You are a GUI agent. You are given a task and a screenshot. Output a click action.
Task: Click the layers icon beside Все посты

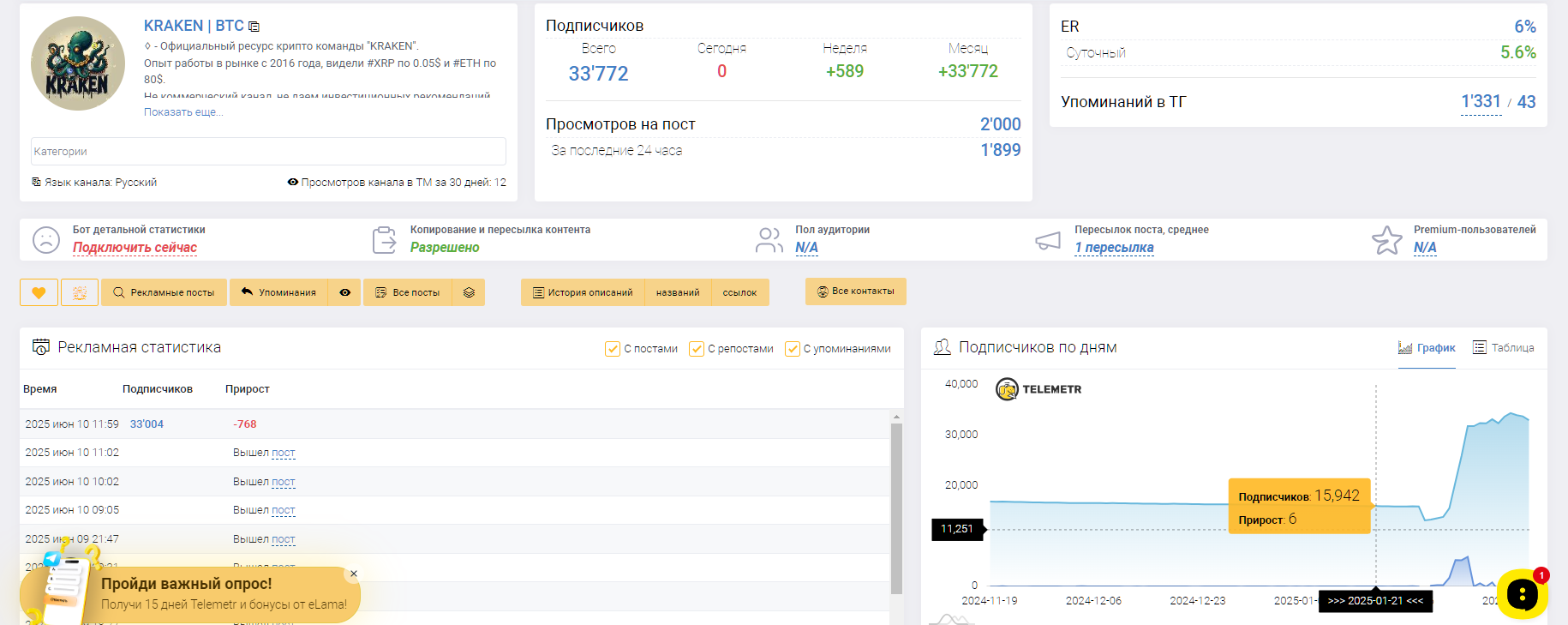(x=469, y=292)
